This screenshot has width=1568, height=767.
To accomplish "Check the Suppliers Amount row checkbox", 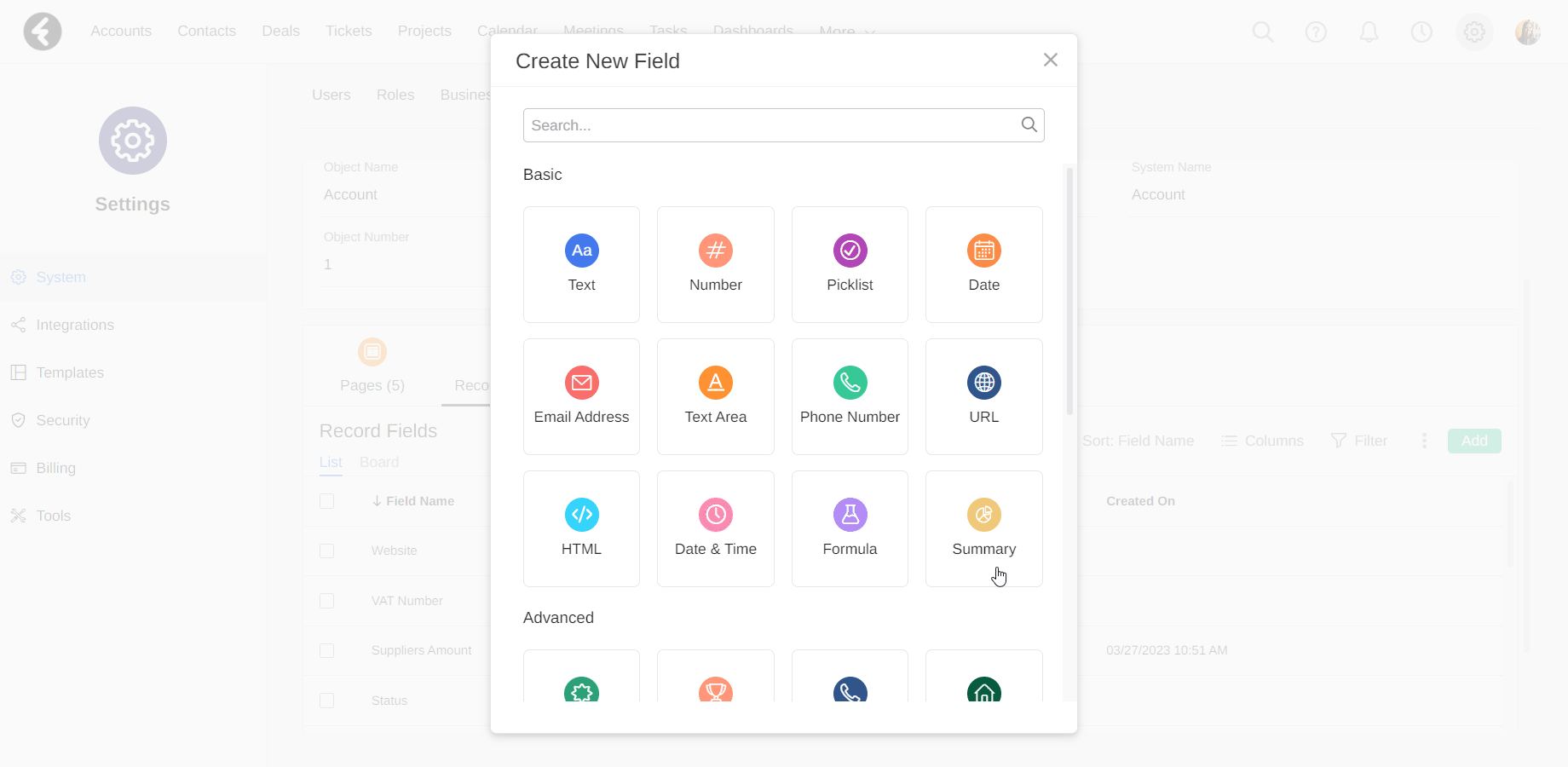I will coord(326,650).
